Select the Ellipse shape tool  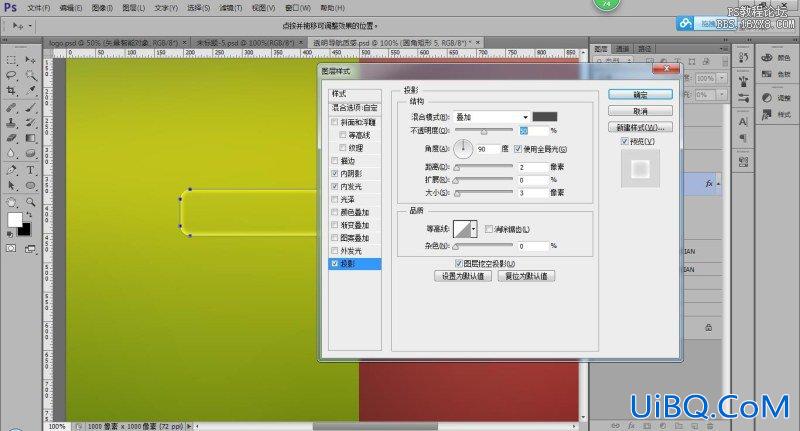[x=31, y=186]
